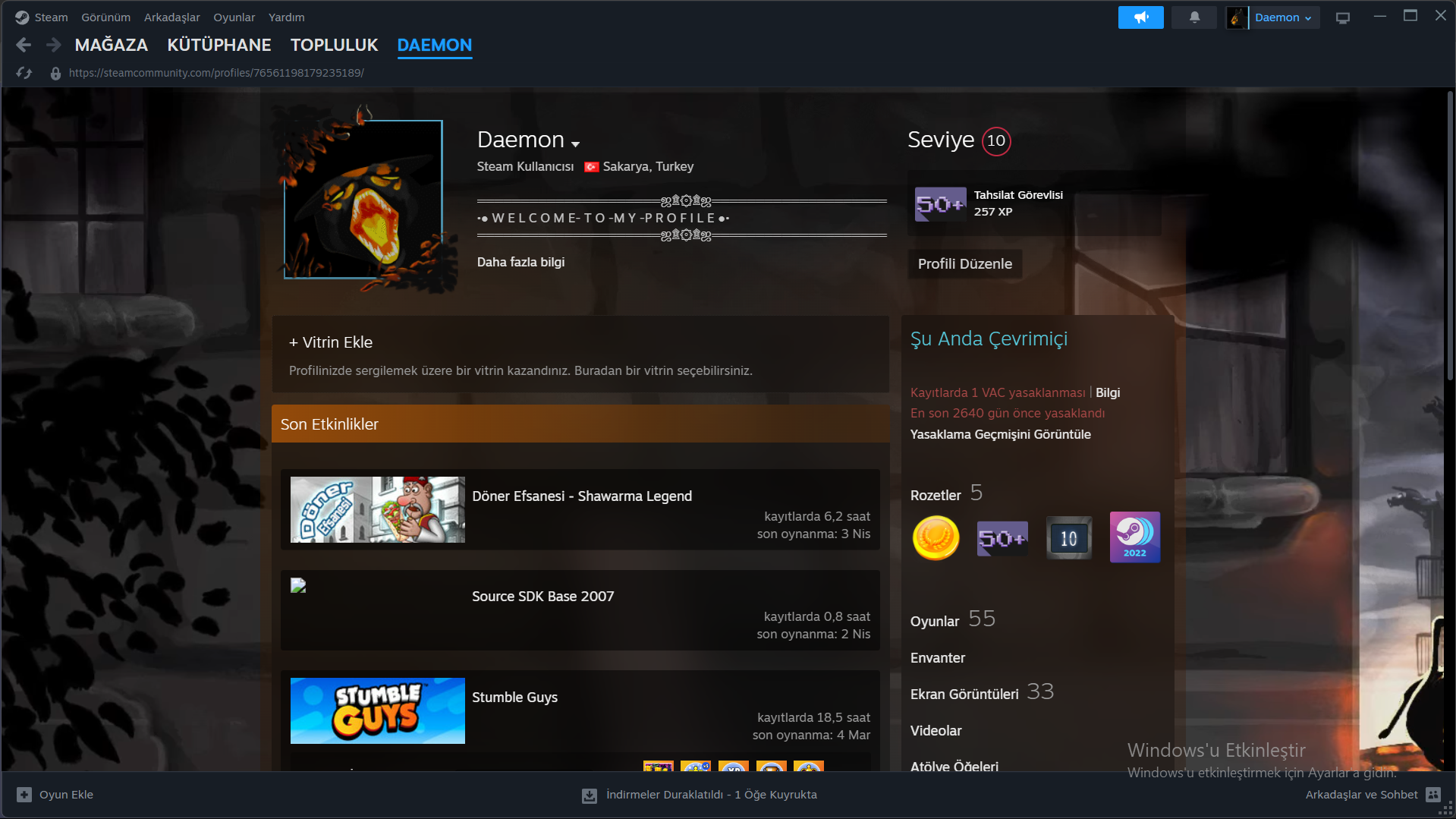Go forward with the right arrow

click(53, 46)
